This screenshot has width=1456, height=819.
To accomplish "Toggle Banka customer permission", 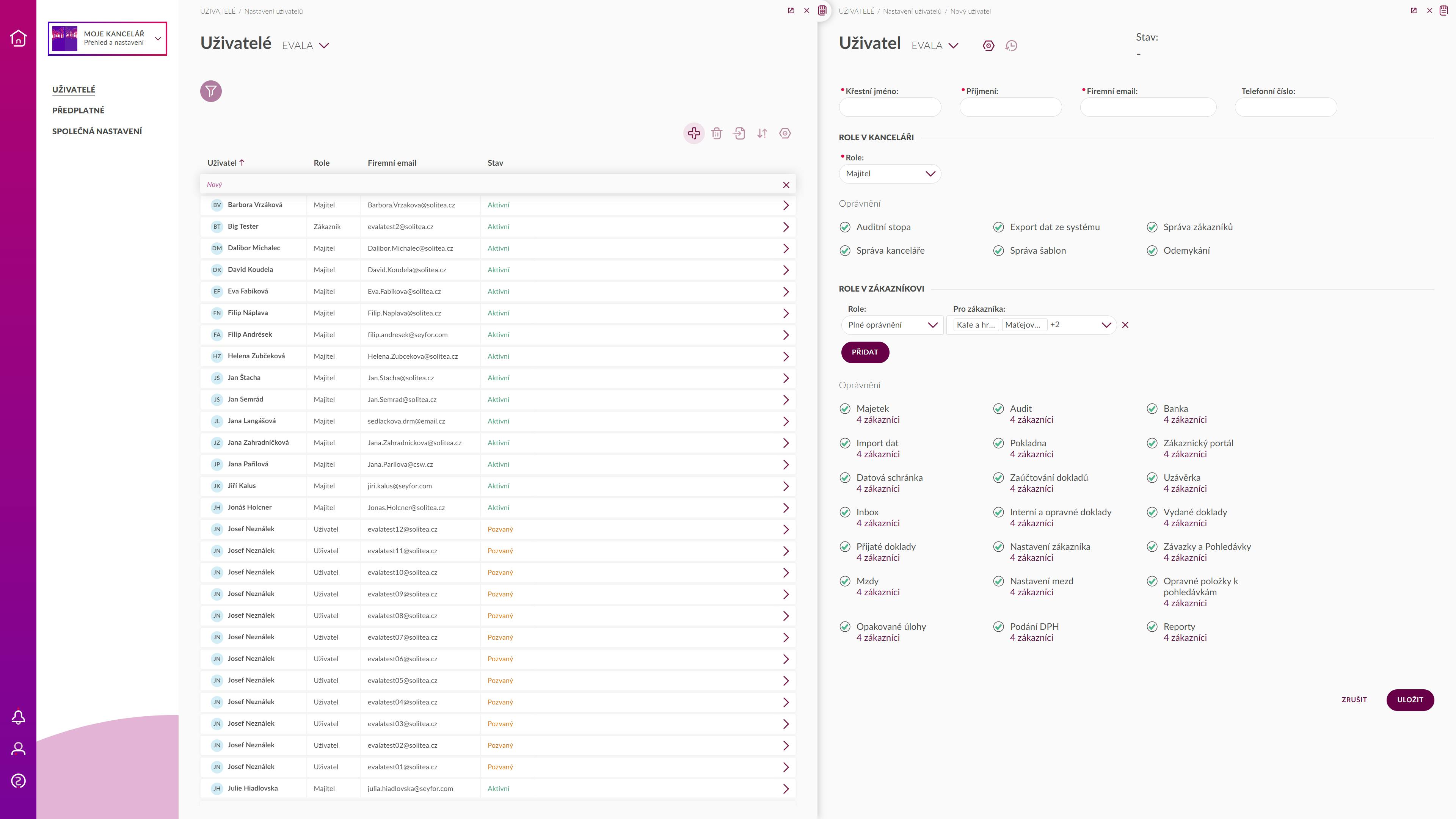I will click(1152, 409).
